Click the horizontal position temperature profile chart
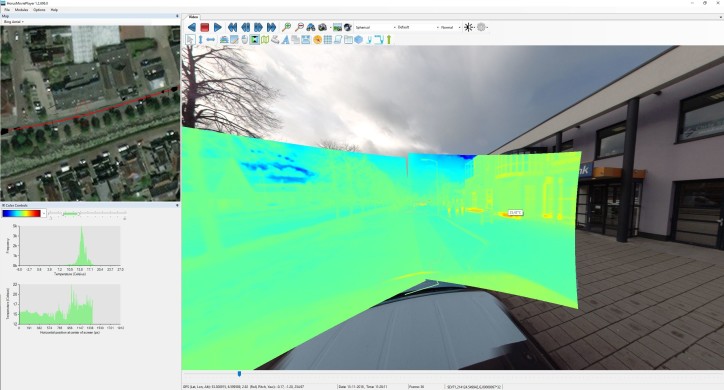Image resolution: width=724 pixels, height=390 pixels. click(70, 304)
